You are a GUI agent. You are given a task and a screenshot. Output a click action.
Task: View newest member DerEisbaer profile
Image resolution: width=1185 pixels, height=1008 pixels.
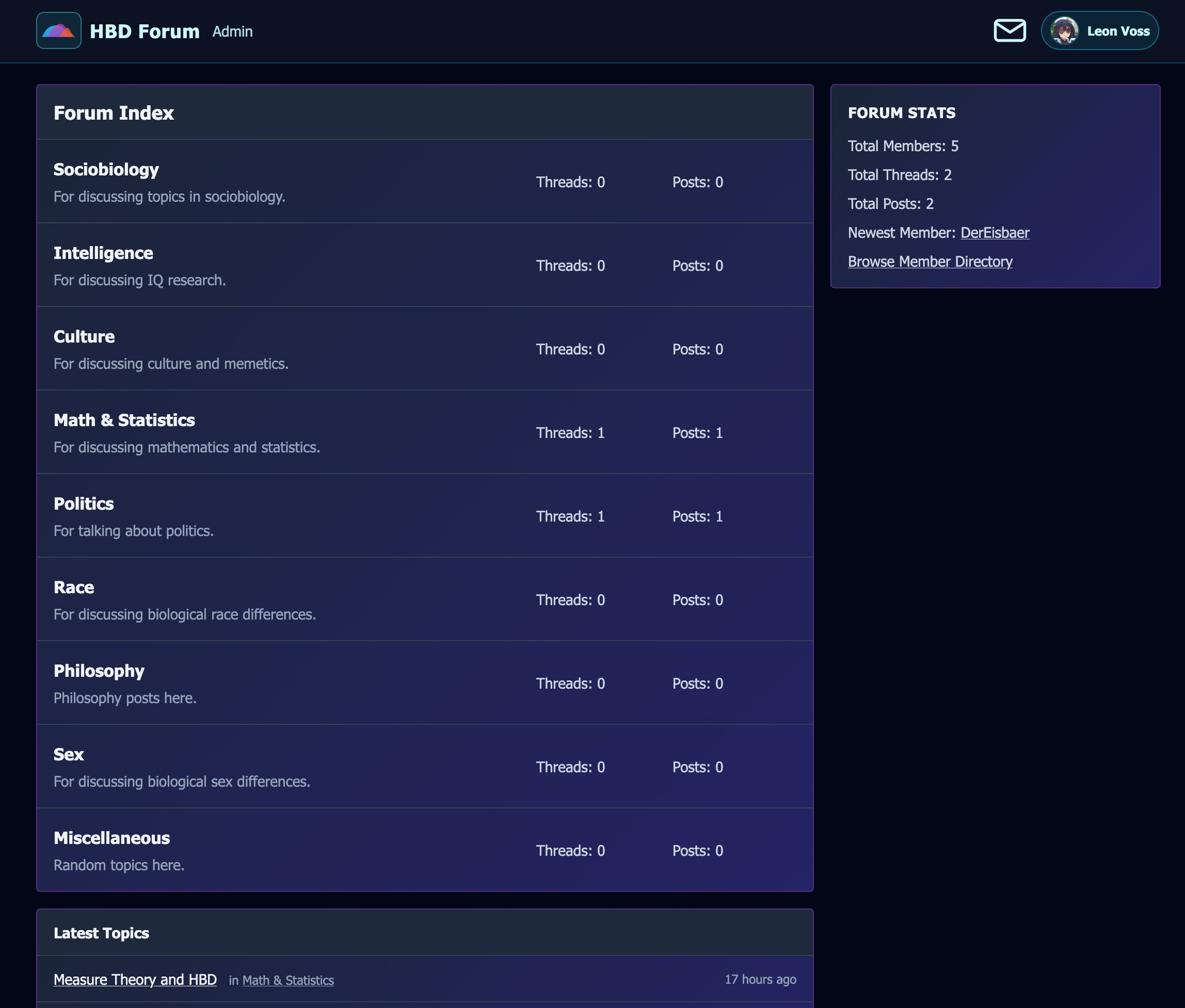click(994, 233)
